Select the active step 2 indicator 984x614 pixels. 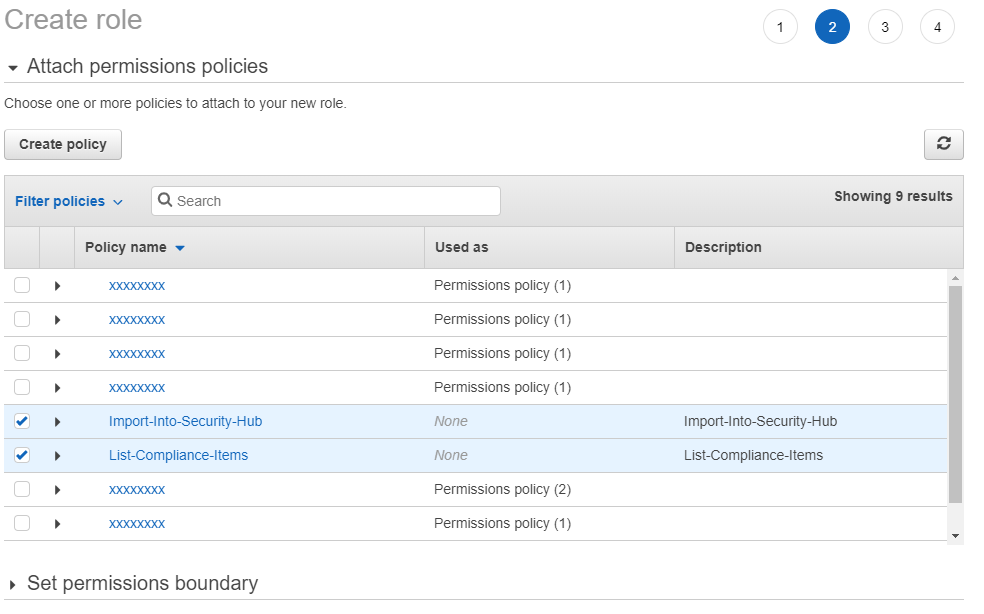tap(832, 27)
